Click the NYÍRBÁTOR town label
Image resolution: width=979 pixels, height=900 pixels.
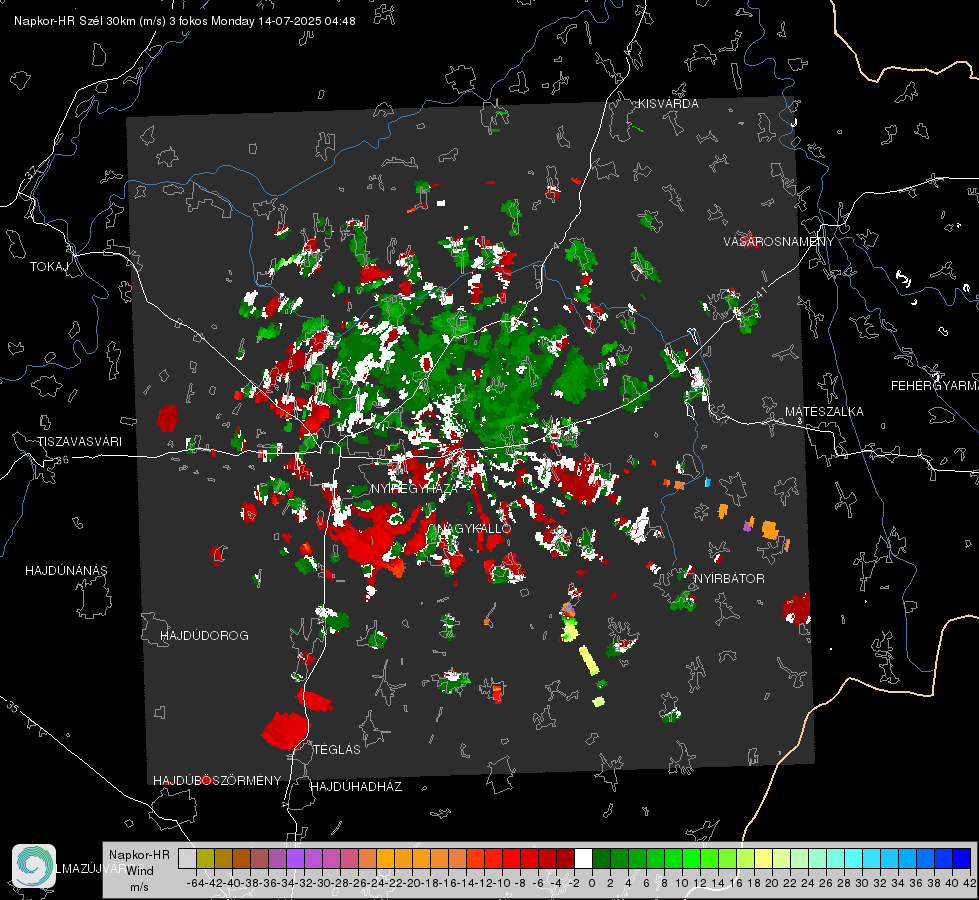pos(729,578)
